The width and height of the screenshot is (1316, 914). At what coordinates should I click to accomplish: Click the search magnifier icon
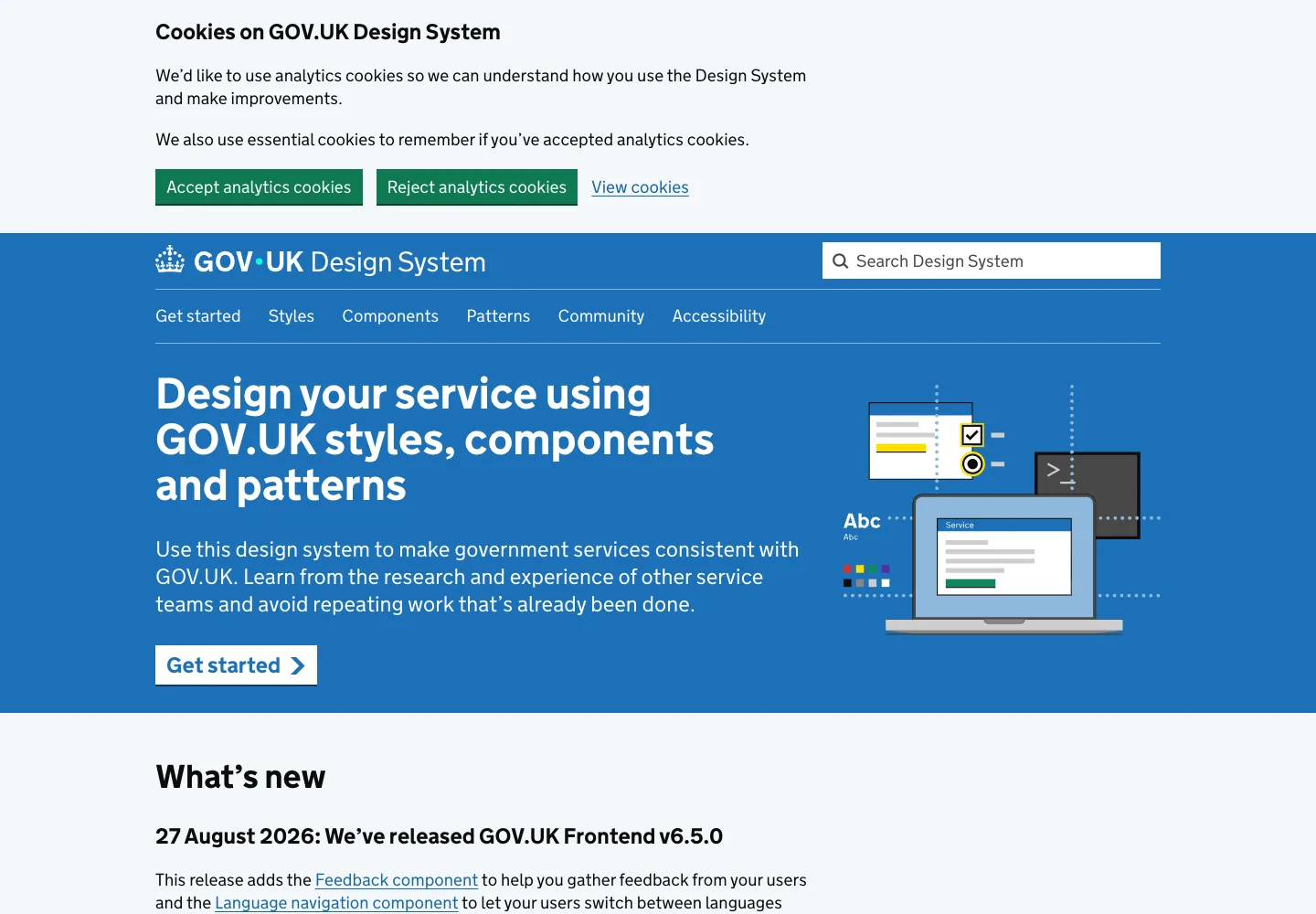840,260
